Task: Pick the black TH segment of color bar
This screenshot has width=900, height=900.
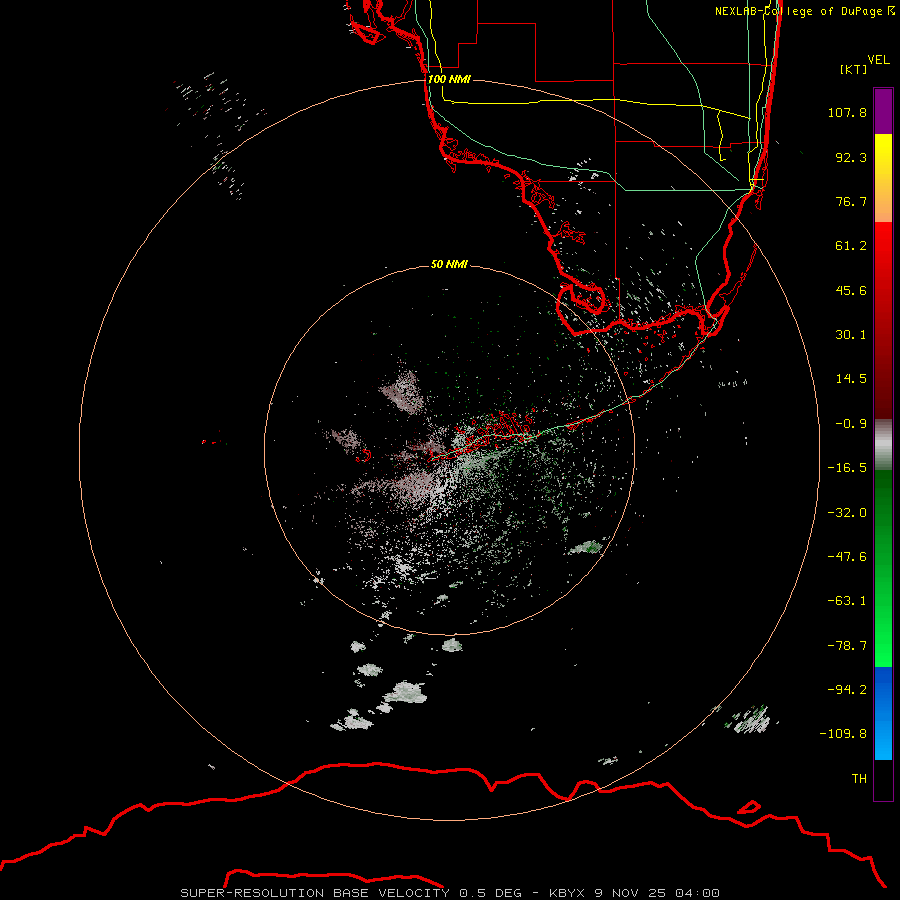Action: coord(883,779)
